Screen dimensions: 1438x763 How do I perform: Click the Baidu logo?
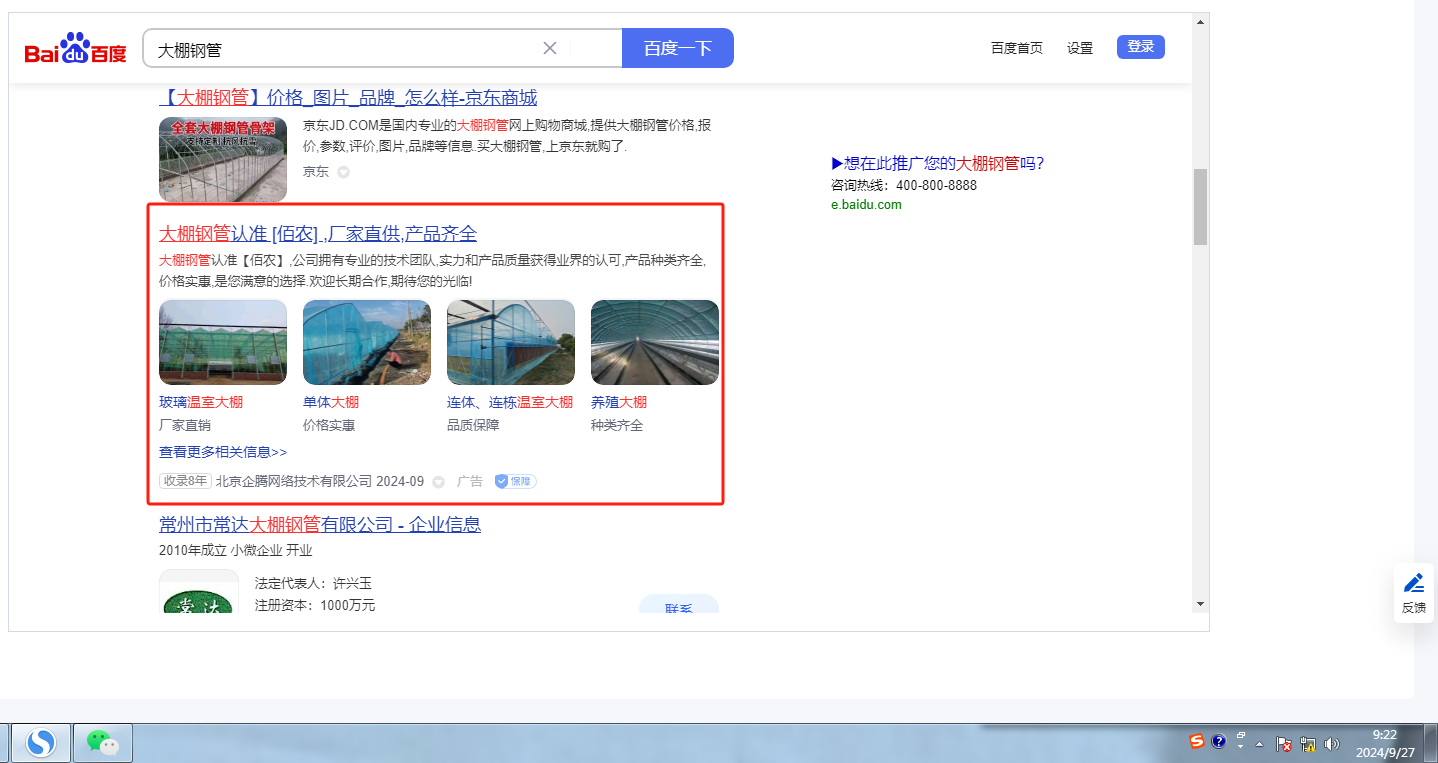pos(76,48)
